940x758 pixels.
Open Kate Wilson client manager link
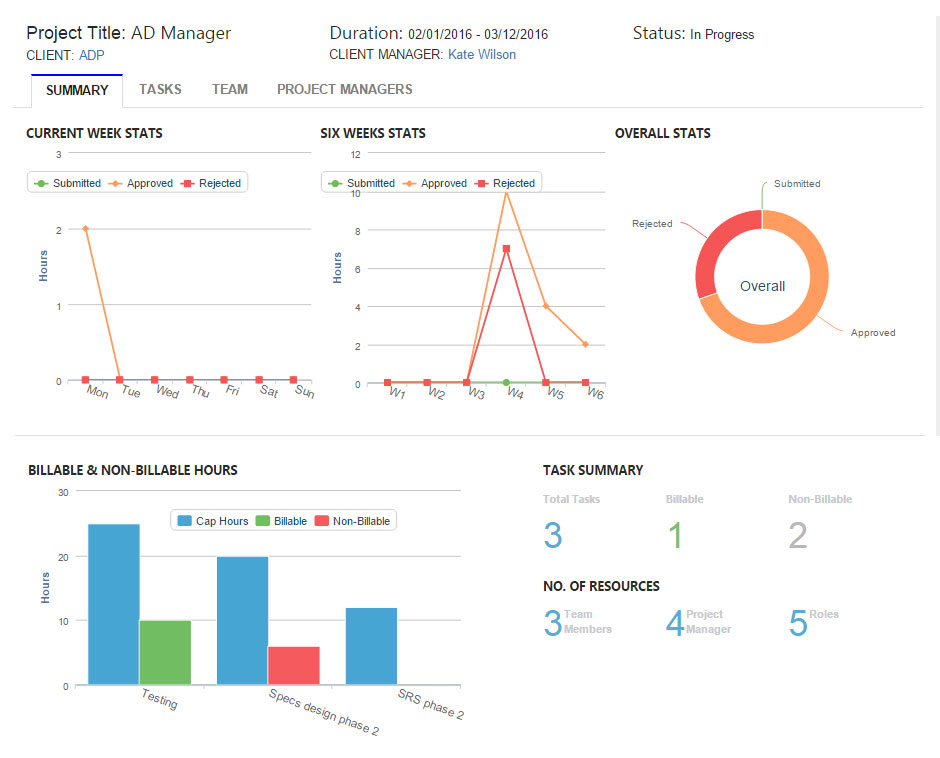tap(481, 54)
